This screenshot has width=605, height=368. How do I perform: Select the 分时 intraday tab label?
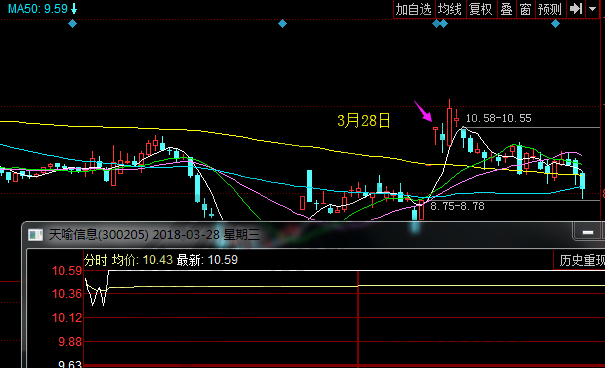[95, 260]
